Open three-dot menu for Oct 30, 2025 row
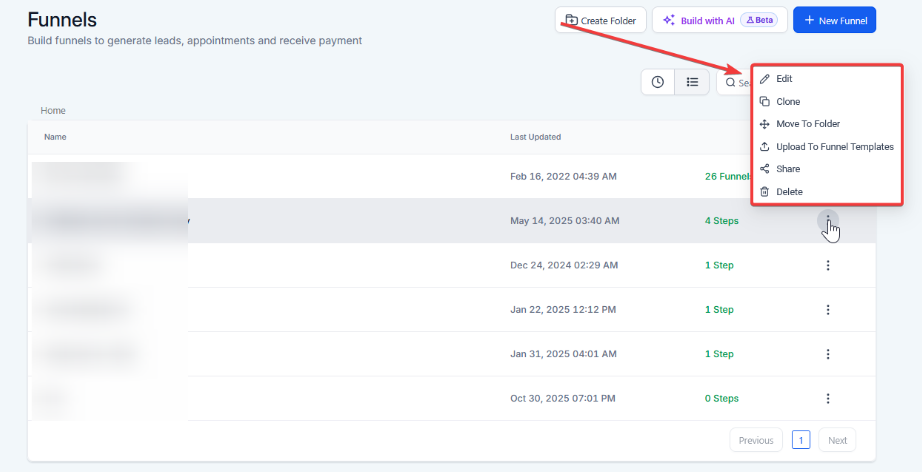 (827, 398)
